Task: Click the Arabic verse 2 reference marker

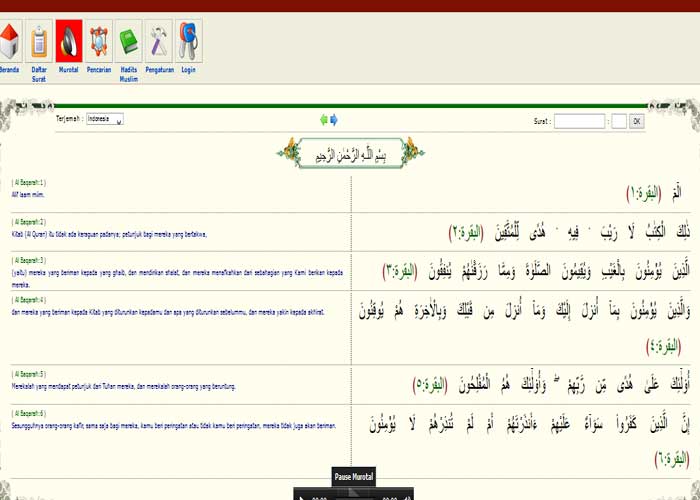Action: [x=466, y=233]
